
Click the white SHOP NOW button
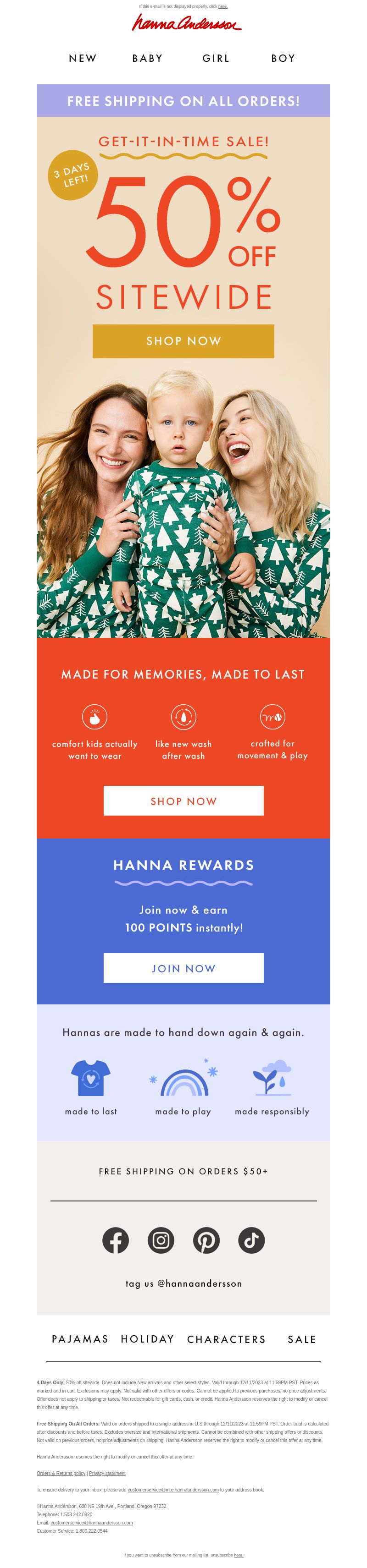pos(183,800)
